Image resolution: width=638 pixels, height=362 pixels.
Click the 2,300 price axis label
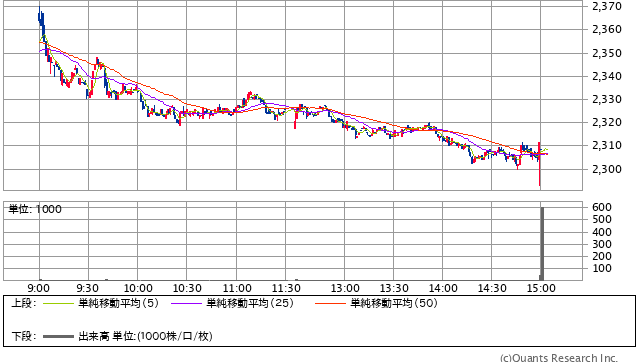coord(607,169)
